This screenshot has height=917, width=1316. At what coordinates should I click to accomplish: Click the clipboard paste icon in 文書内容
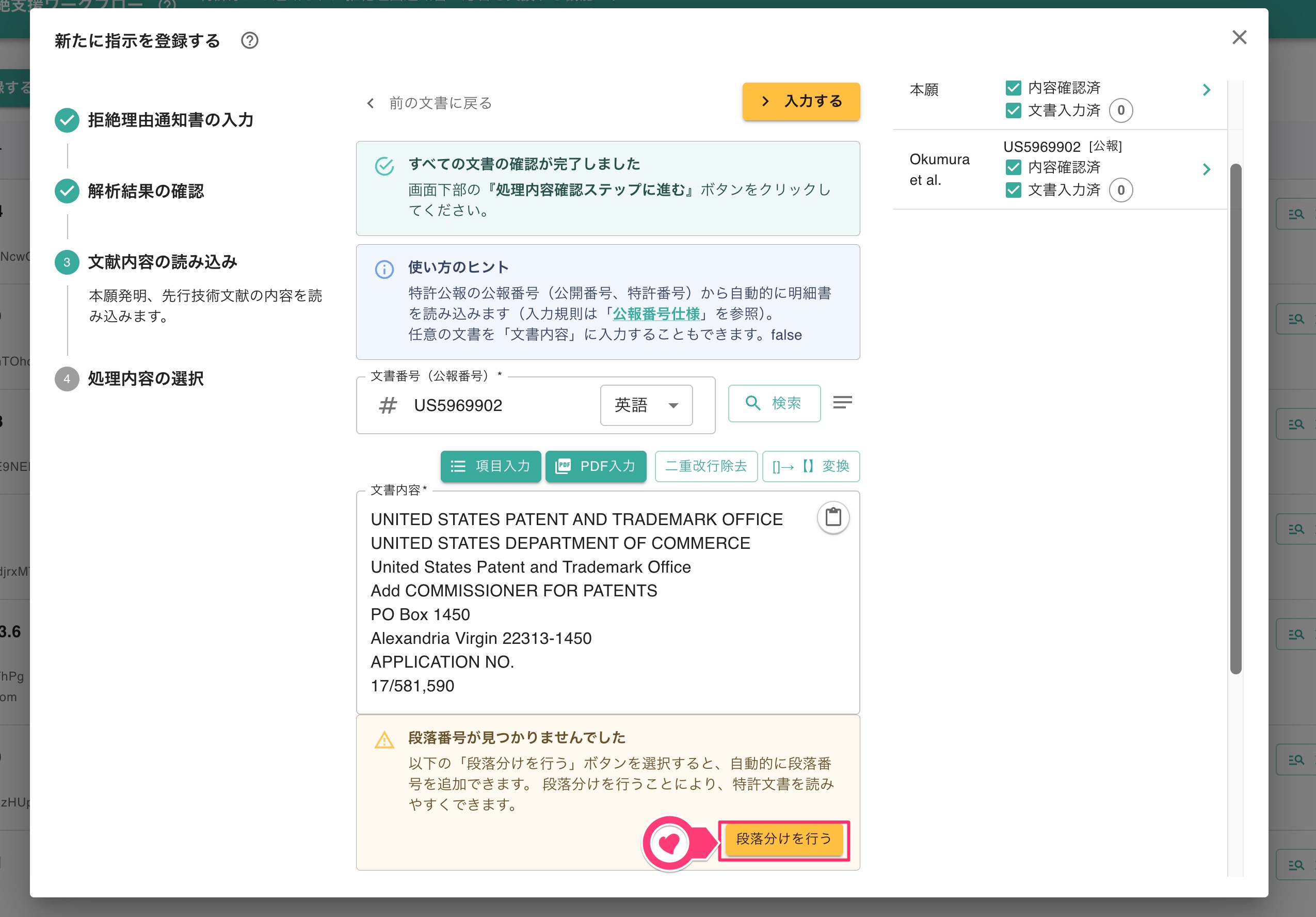click(x=833, y=517)
